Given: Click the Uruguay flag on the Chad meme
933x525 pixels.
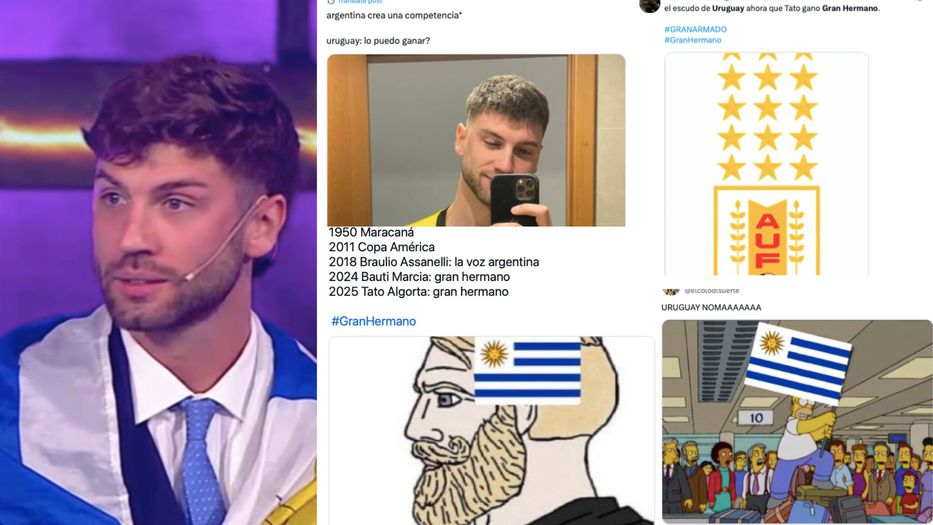Looking at the screenshot, I should [527, 371].
